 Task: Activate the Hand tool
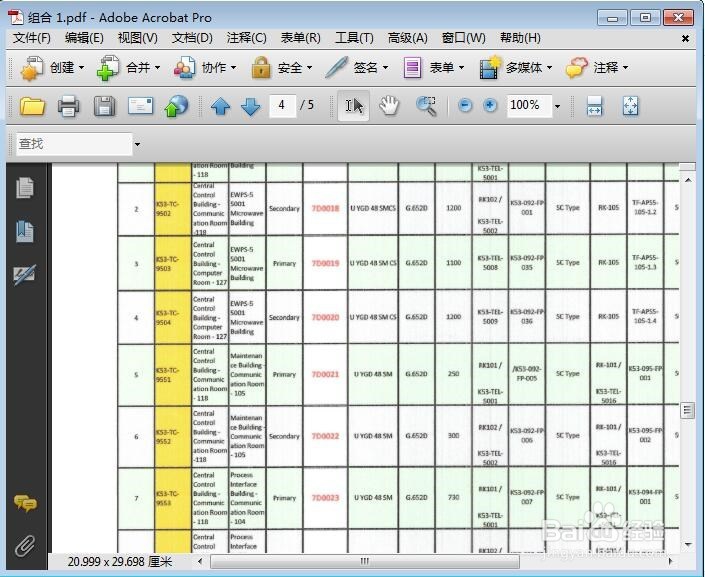(389, 106)
